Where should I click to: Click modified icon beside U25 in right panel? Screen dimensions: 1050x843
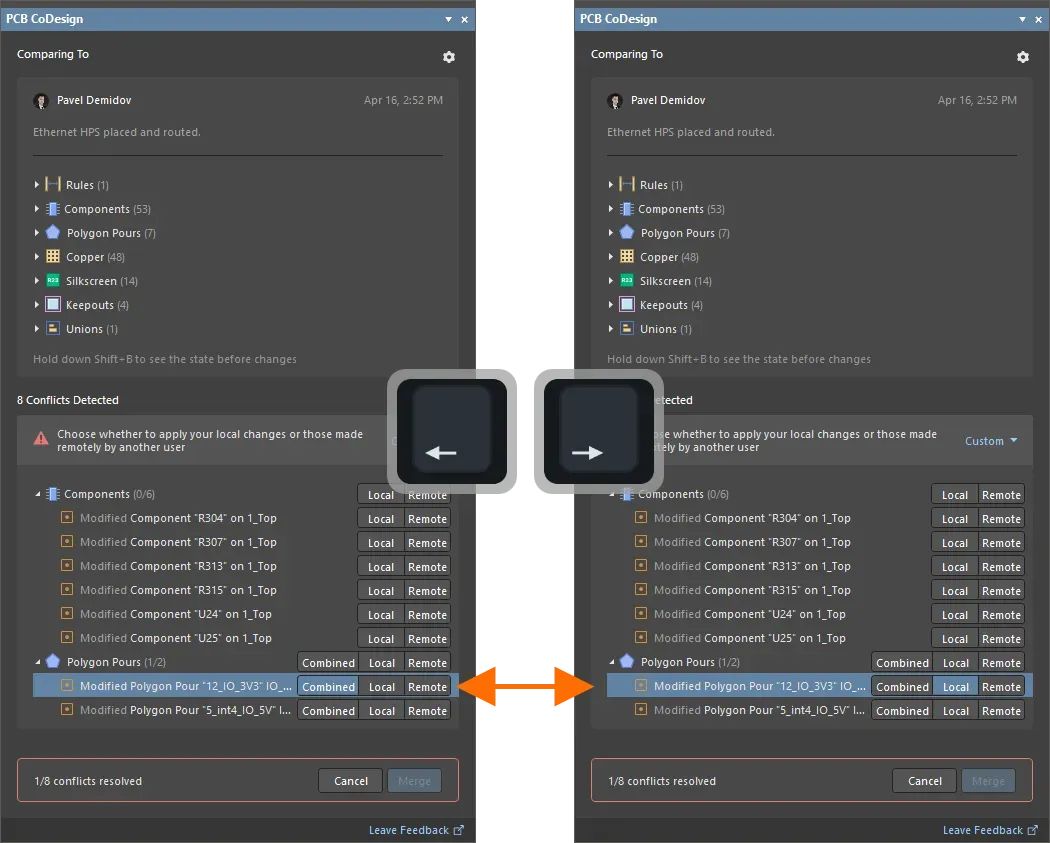coord(641,637)
